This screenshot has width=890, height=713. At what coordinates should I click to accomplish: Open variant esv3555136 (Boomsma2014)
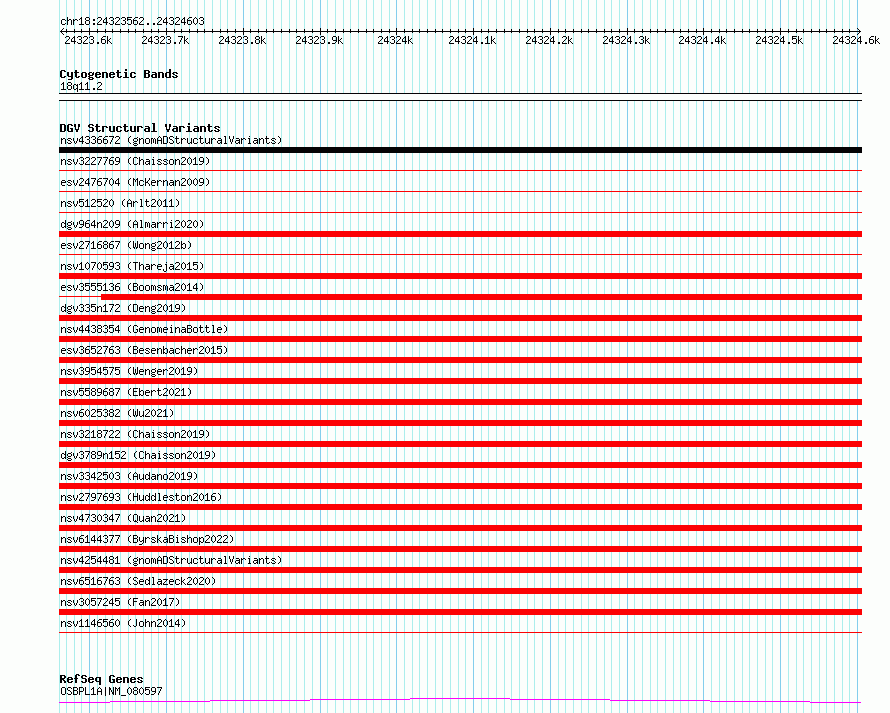pos(132,287)
